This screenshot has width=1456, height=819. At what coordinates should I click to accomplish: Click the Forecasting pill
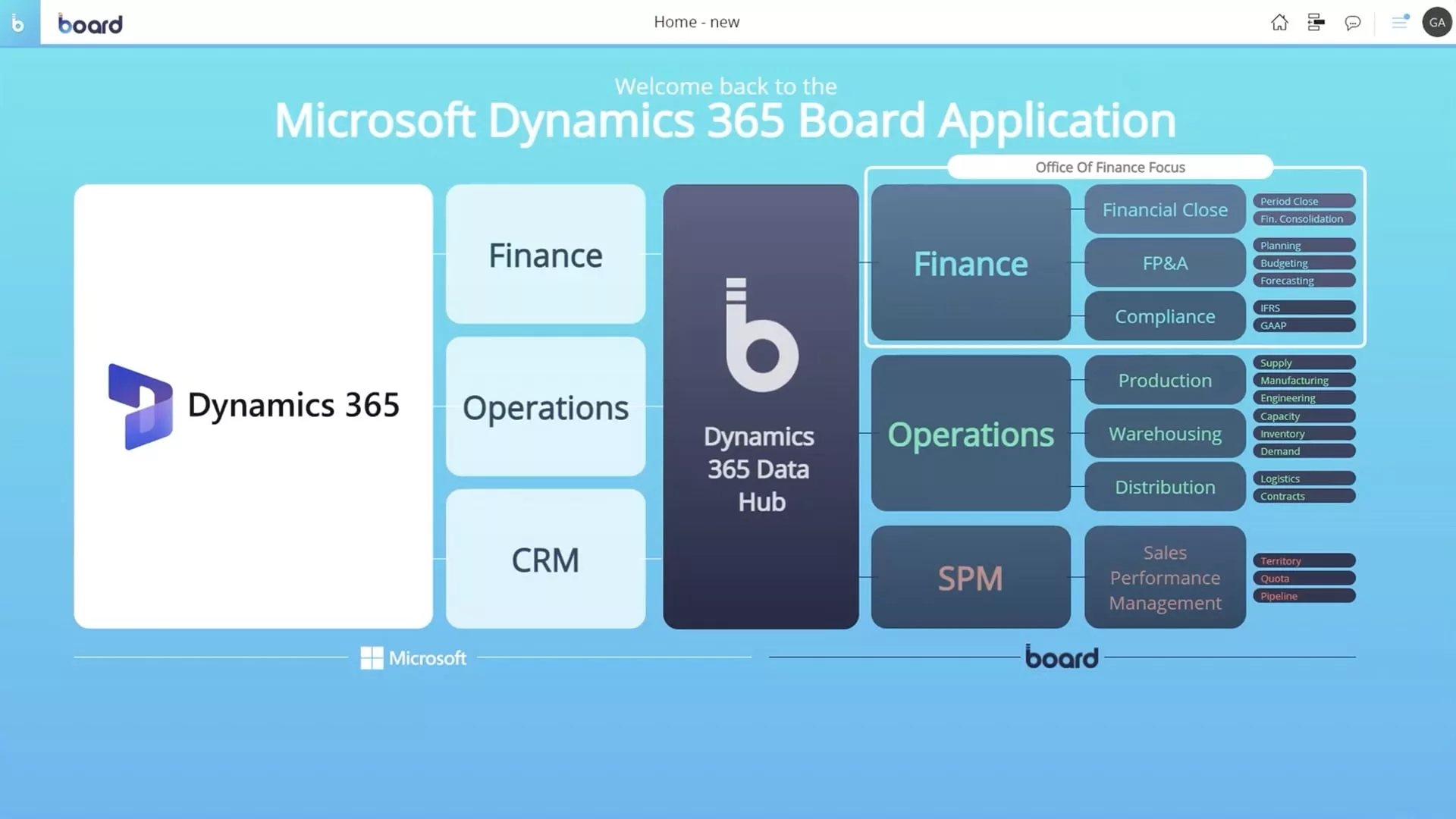[x=1304, y=280]
